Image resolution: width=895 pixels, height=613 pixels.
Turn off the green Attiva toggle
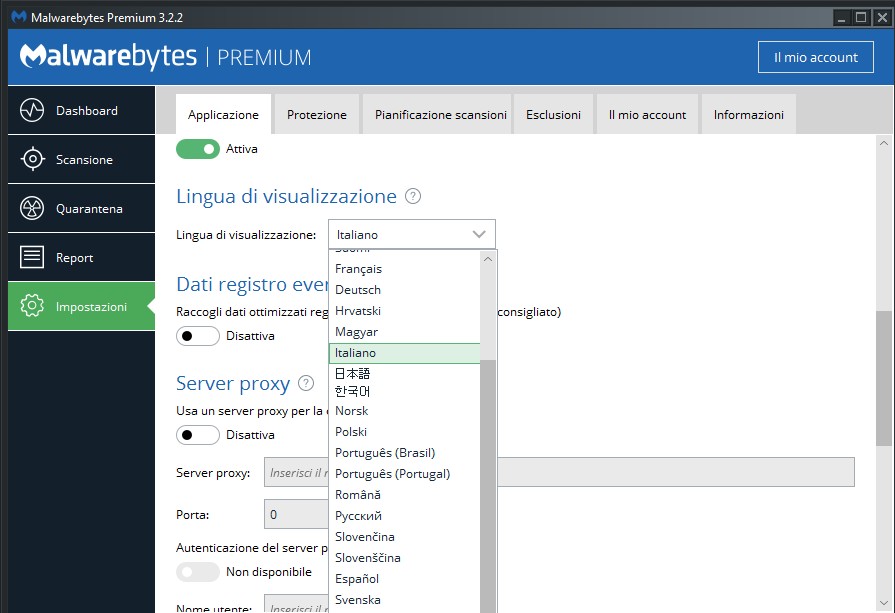click(x=197, y=149)
